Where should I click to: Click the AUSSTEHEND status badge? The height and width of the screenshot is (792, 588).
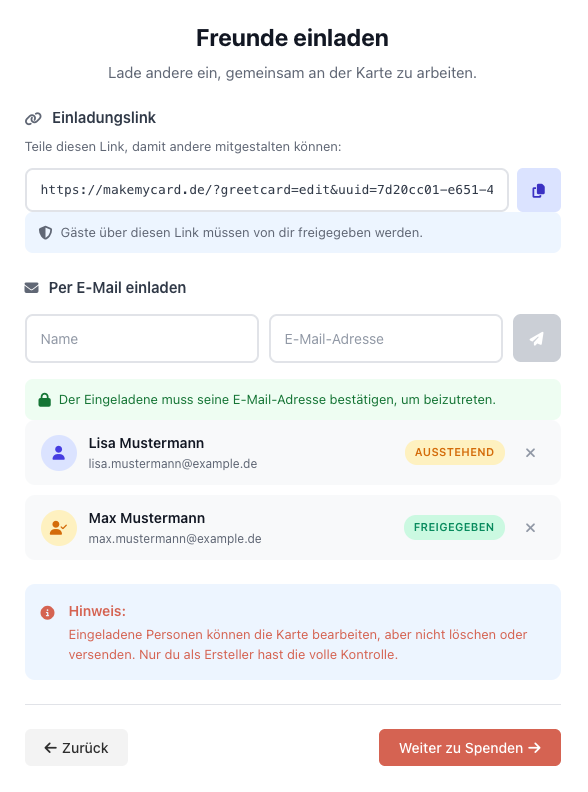pos(455,452)
